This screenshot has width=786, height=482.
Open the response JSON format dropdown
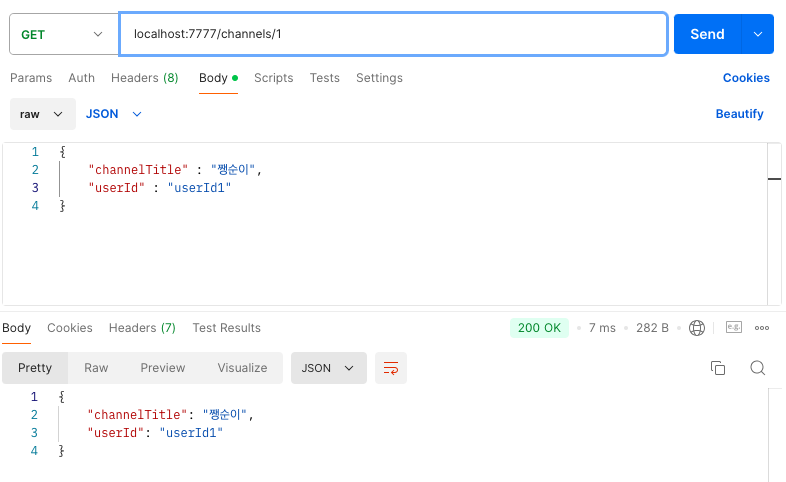point(329,368)
